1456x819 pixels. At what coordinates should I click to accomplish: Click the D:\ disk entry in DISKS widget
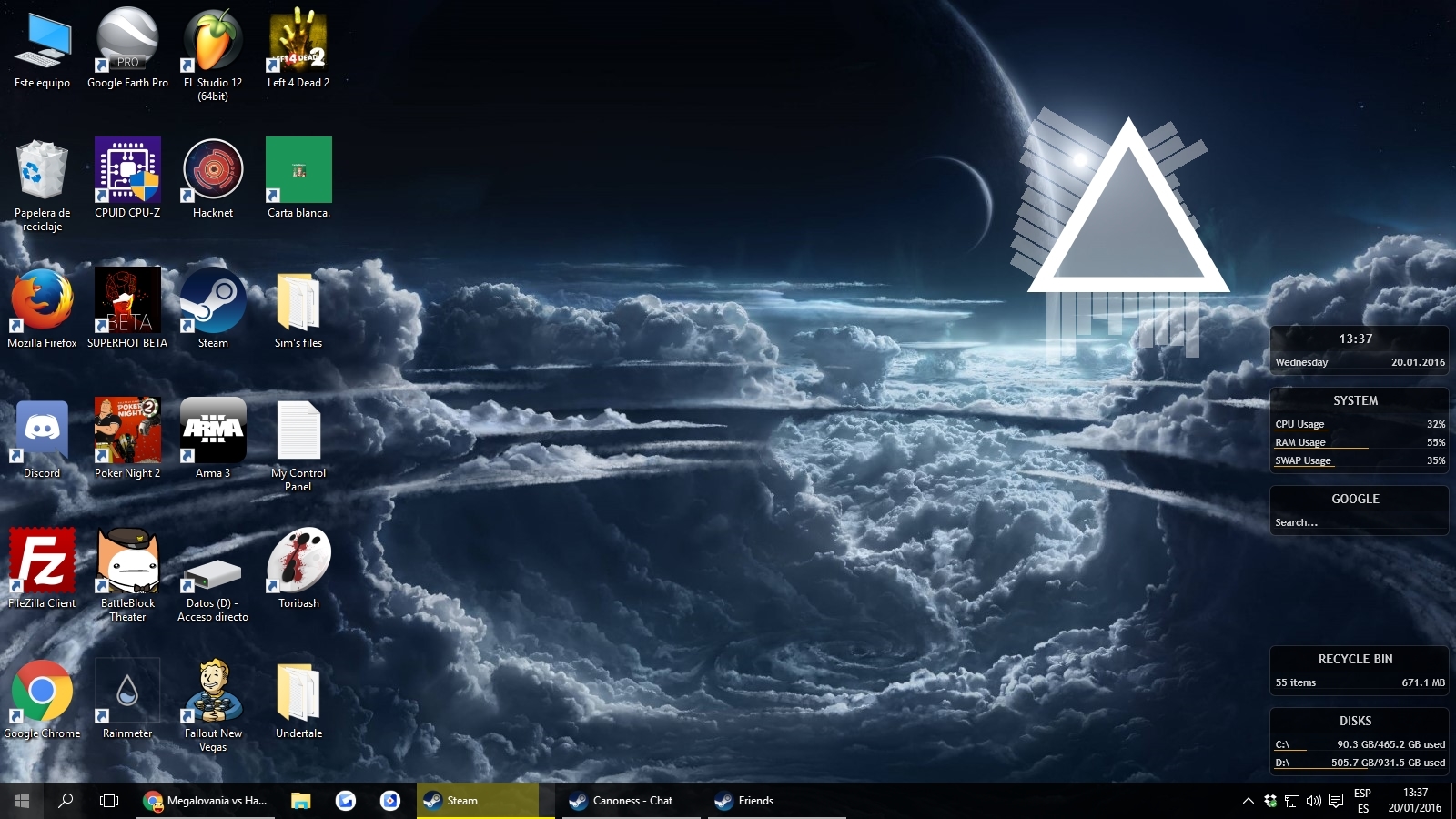coord(1360,763)
